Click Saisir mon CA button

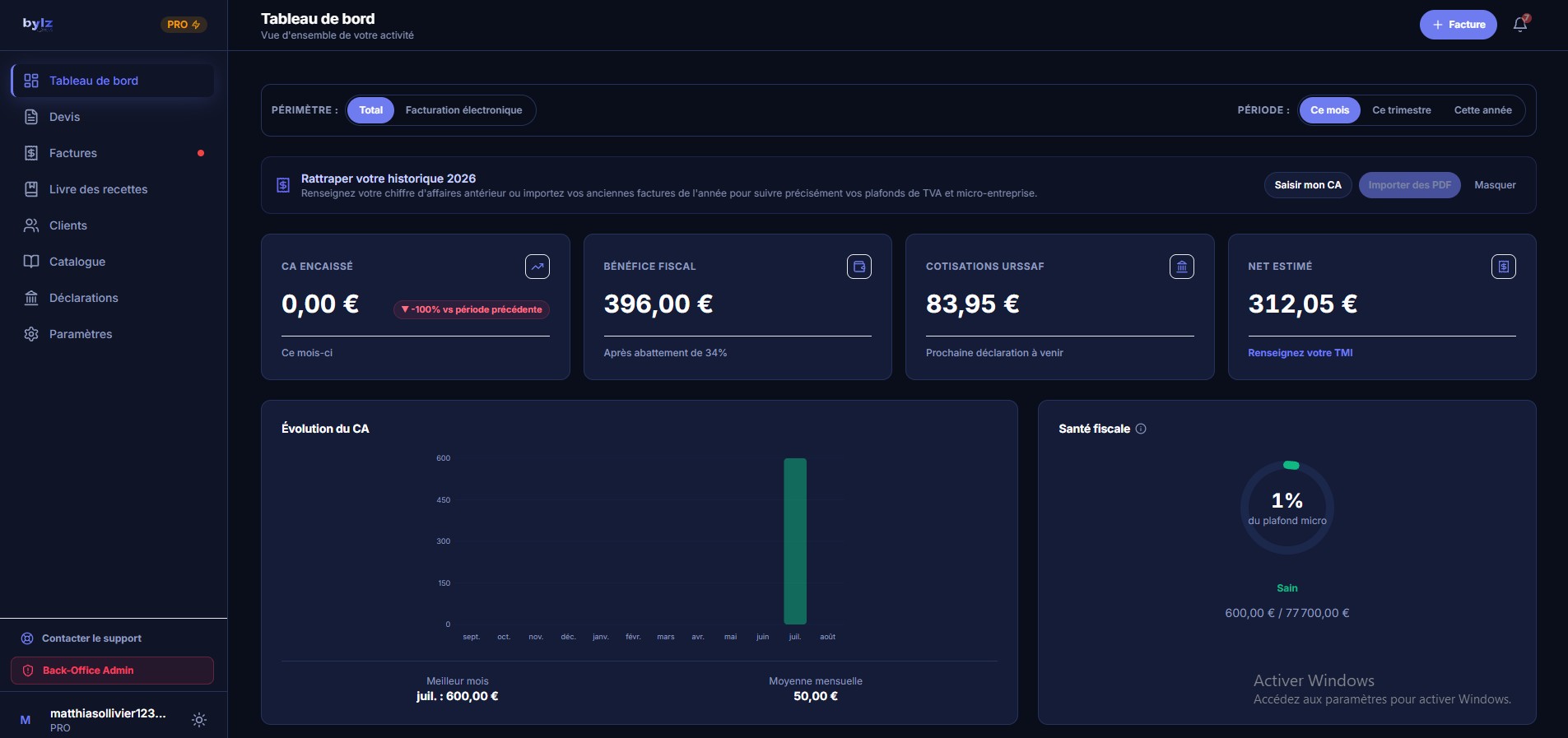point(1308,185)
